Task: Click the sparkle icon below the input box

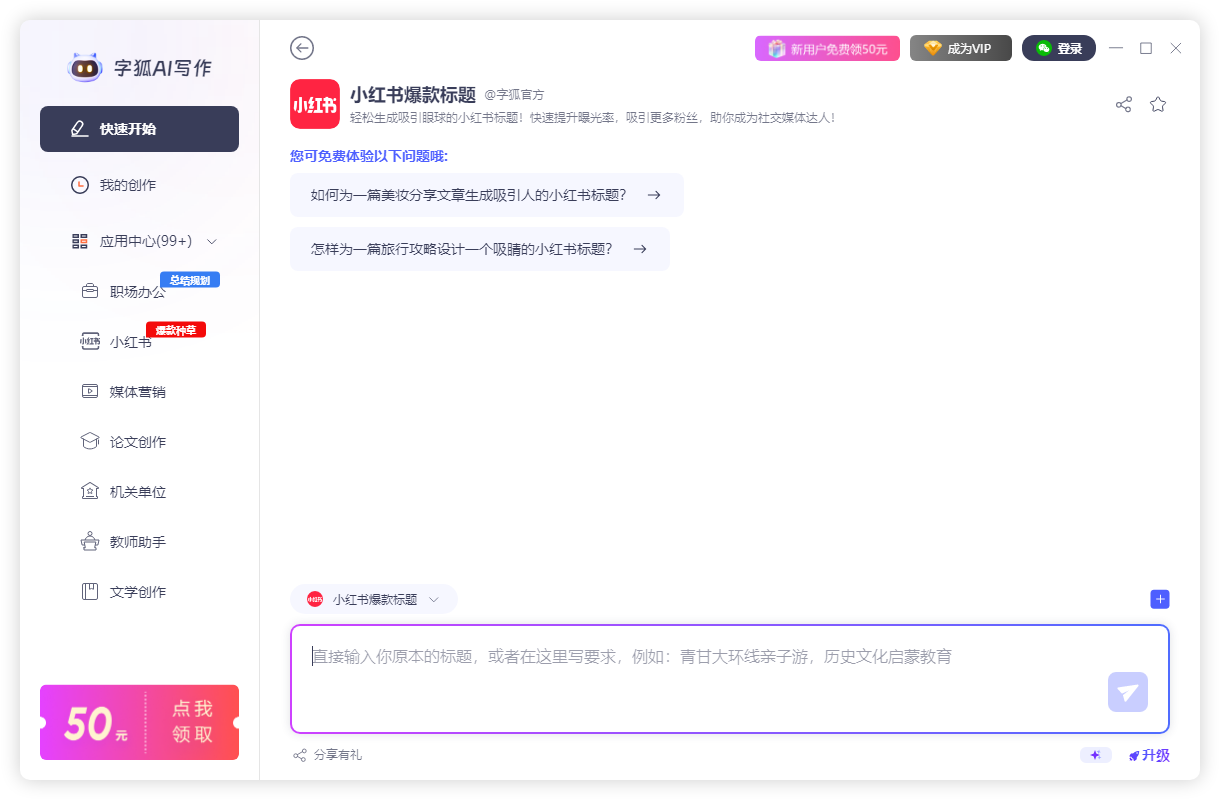Action: pyautogui.click(x=1095, y=755)
